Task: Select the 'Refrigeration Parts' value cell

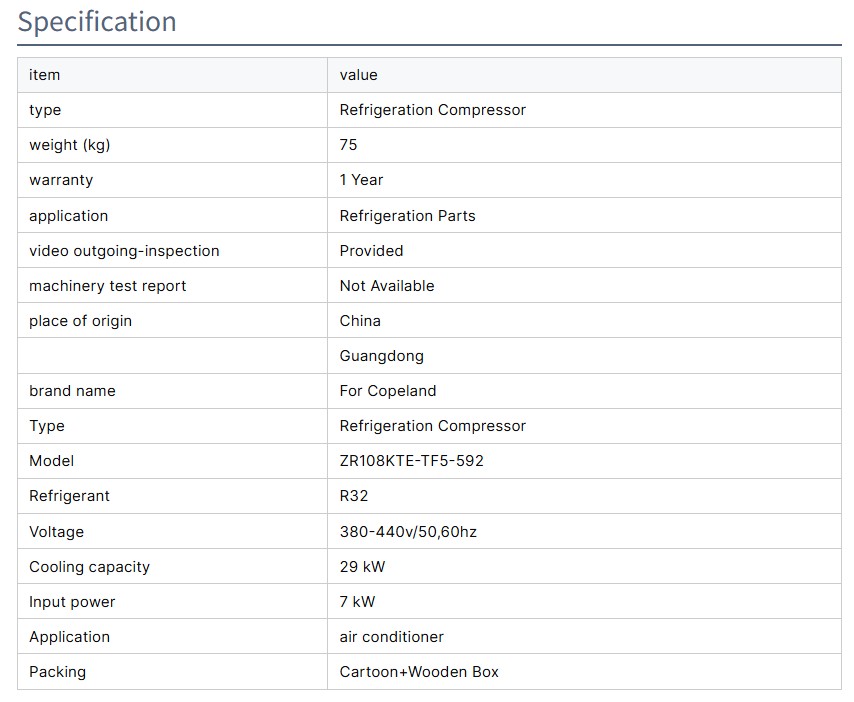Action: (x=407, y=216)
